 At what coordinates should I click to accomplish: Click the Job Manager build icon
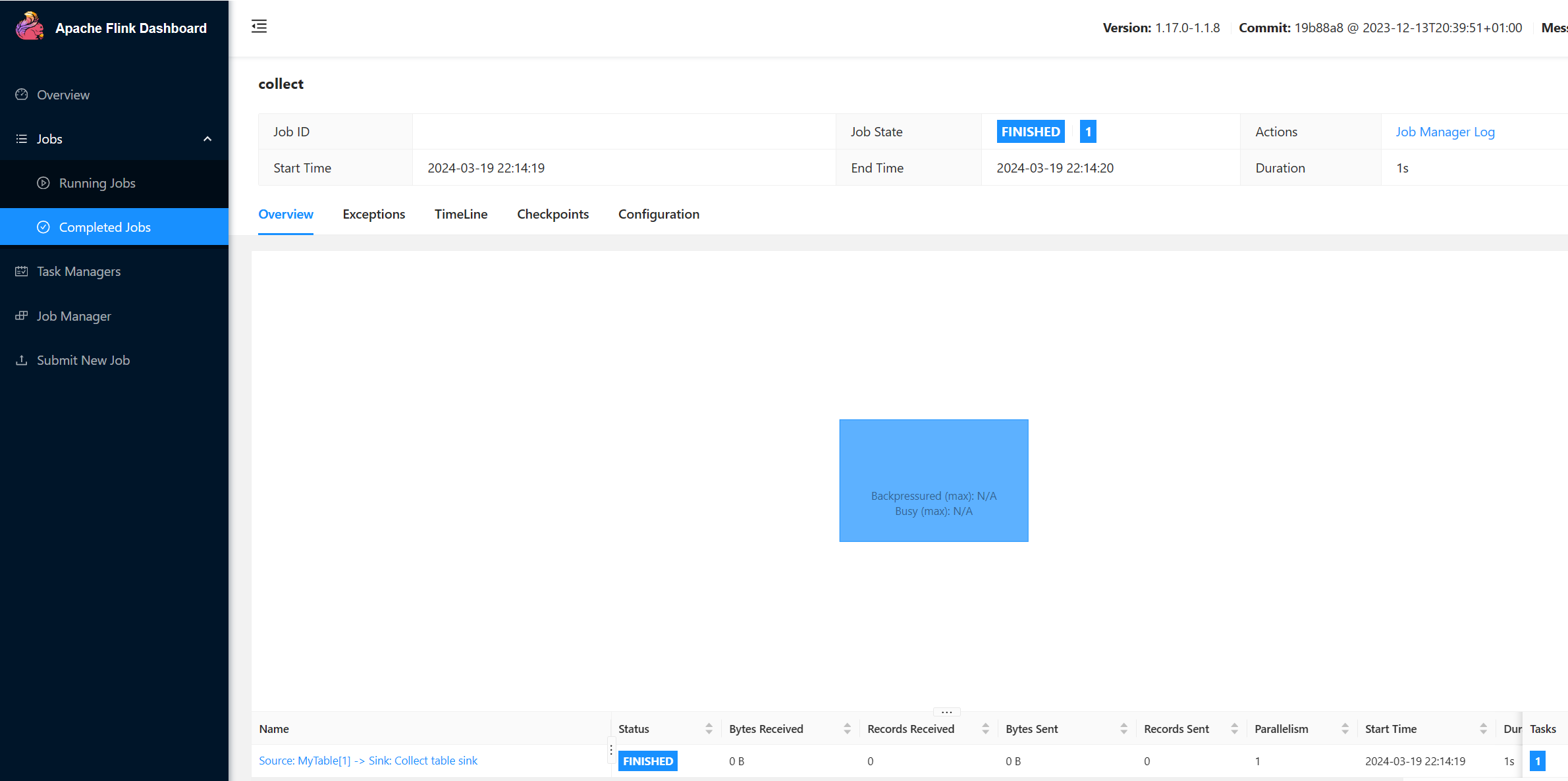click(x=22, y=315)
